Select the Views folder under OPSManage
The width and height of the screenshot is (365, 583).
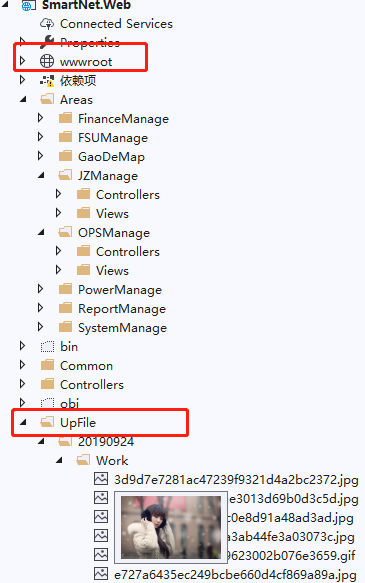[112, 270]
